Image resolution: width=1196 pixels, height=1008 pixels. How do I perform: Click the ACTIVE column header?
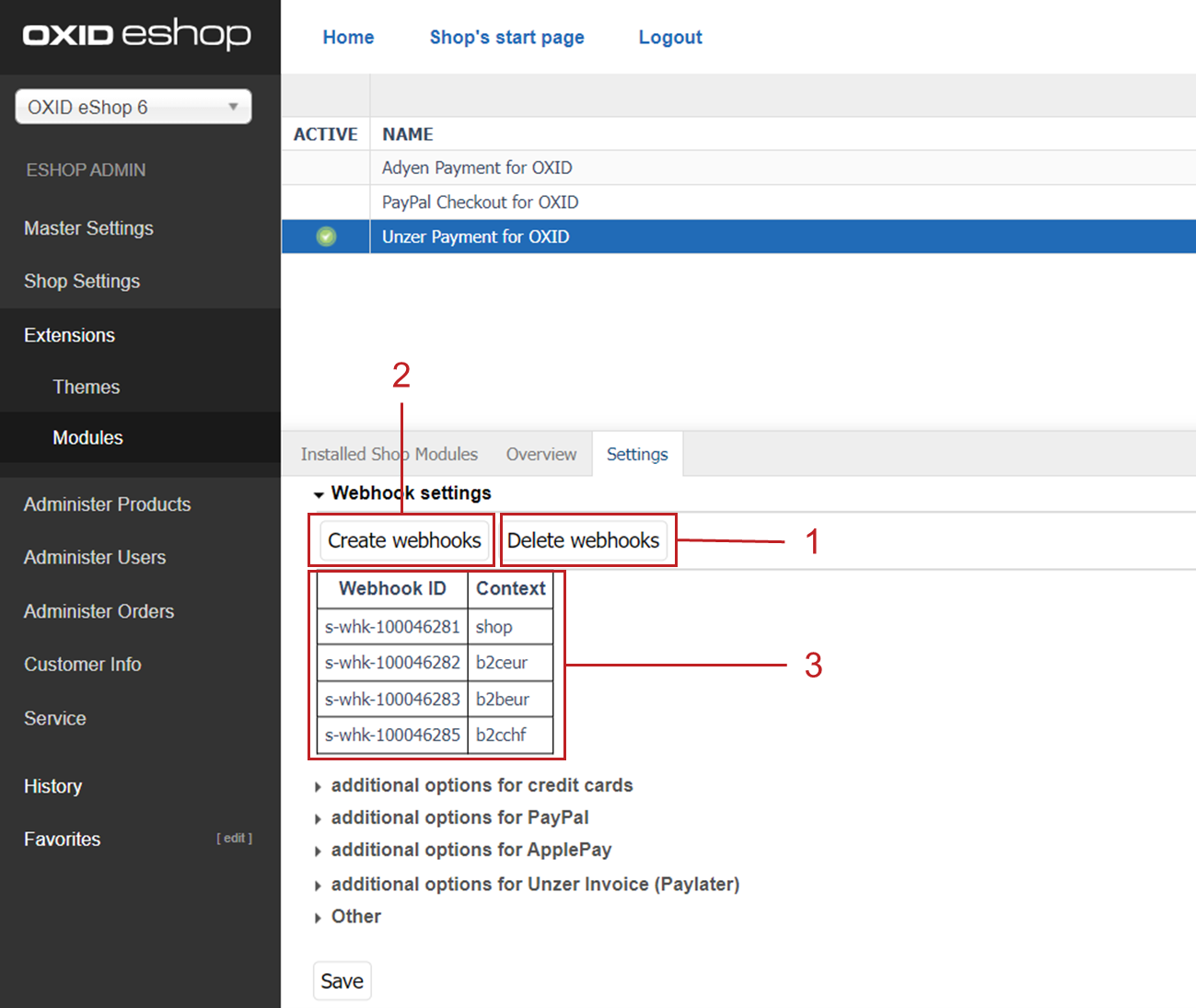326,134
